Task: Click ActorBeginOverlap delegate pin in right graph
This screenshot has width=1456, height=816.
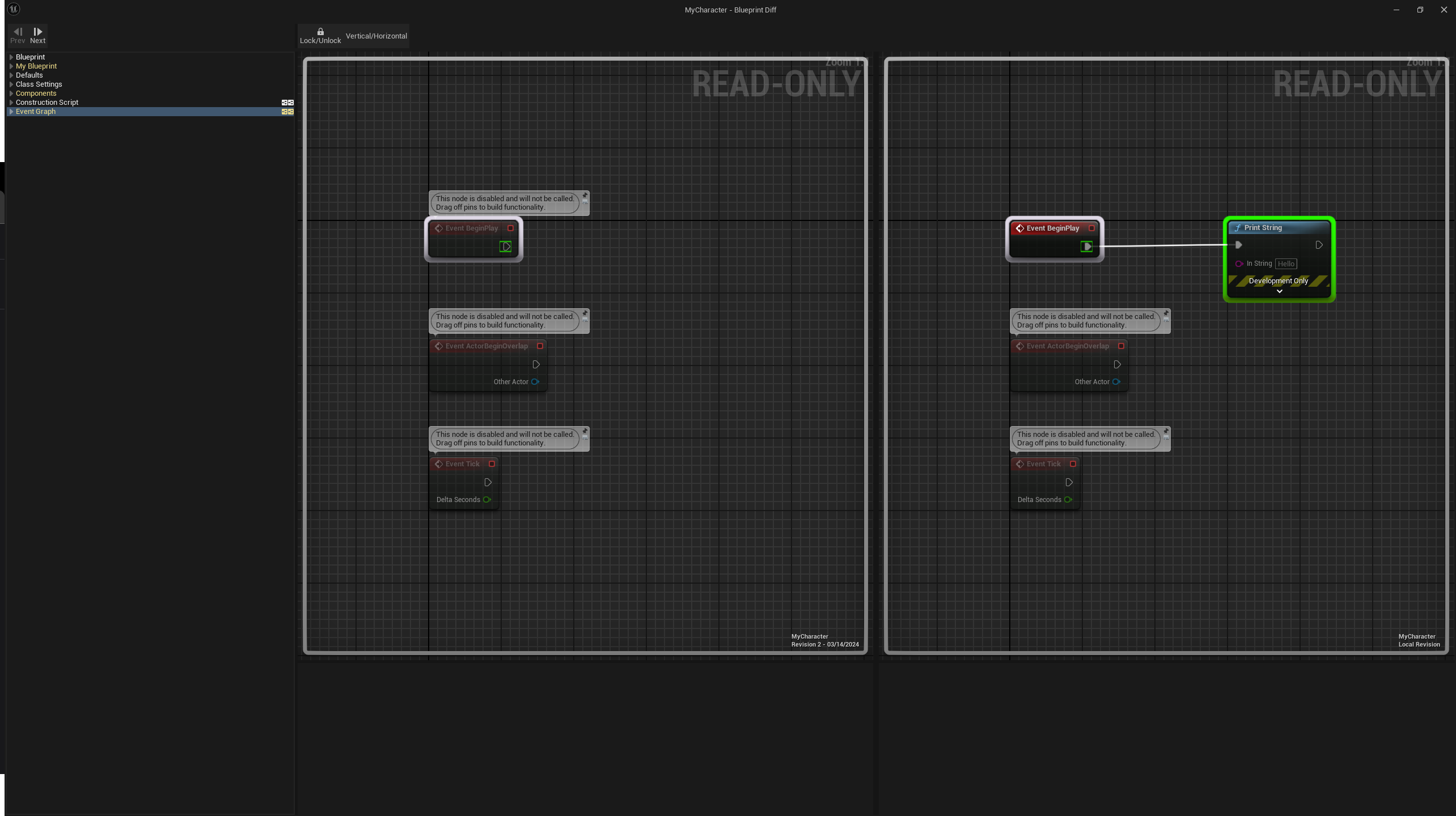Action: (x=1121, y=346)
